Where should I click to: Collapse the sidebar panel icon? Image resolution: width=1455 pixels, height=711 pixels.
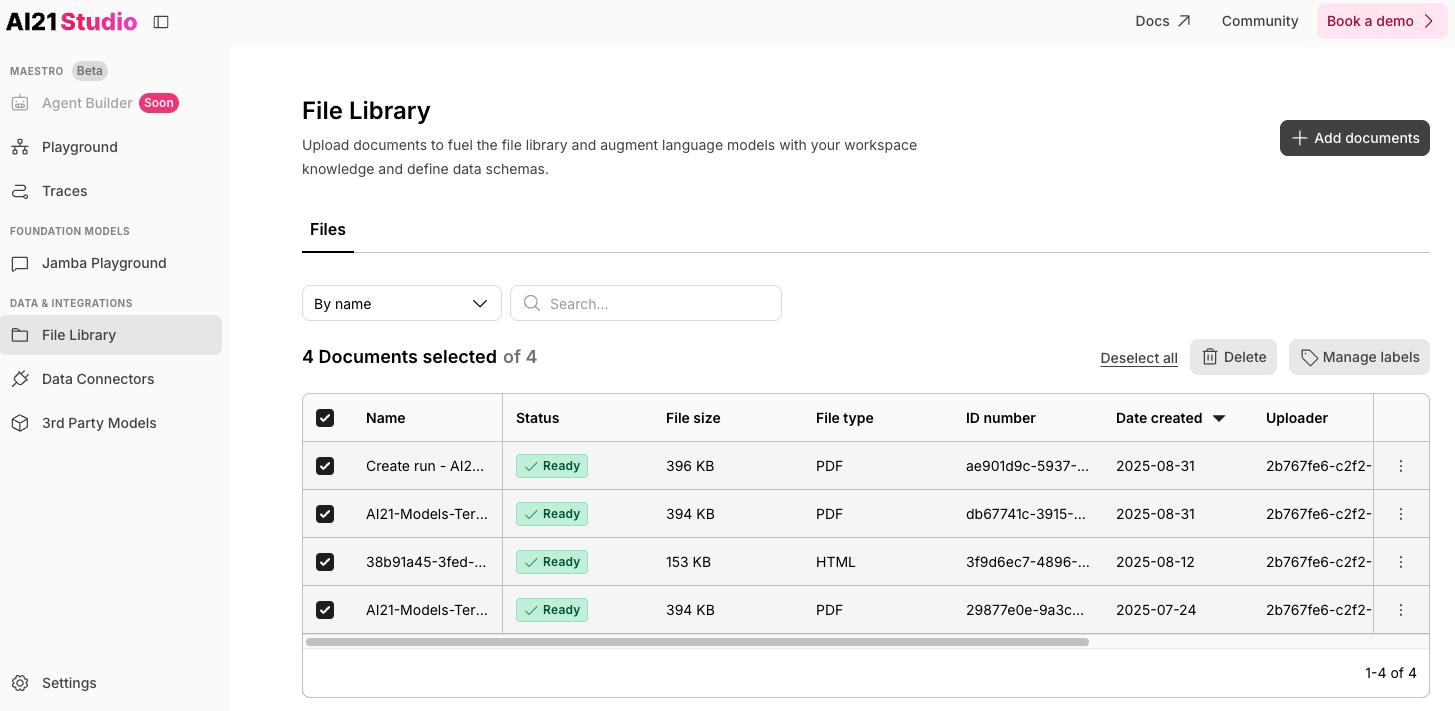[161, 22]
